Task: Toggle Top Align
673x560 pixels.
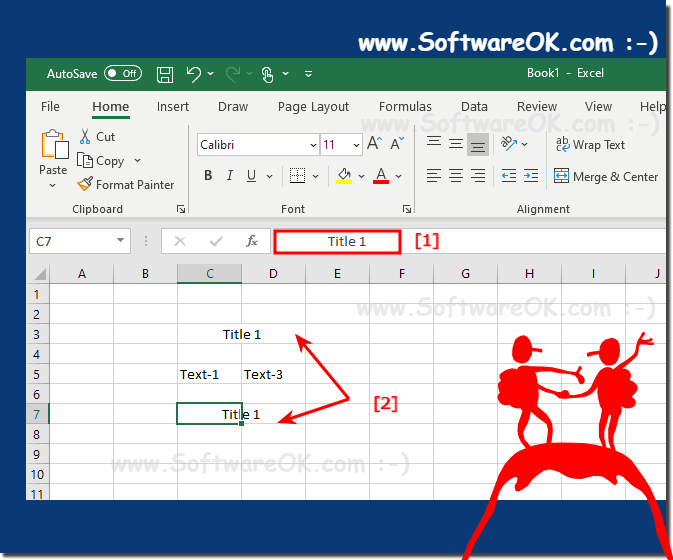Action: coord(434,143)
